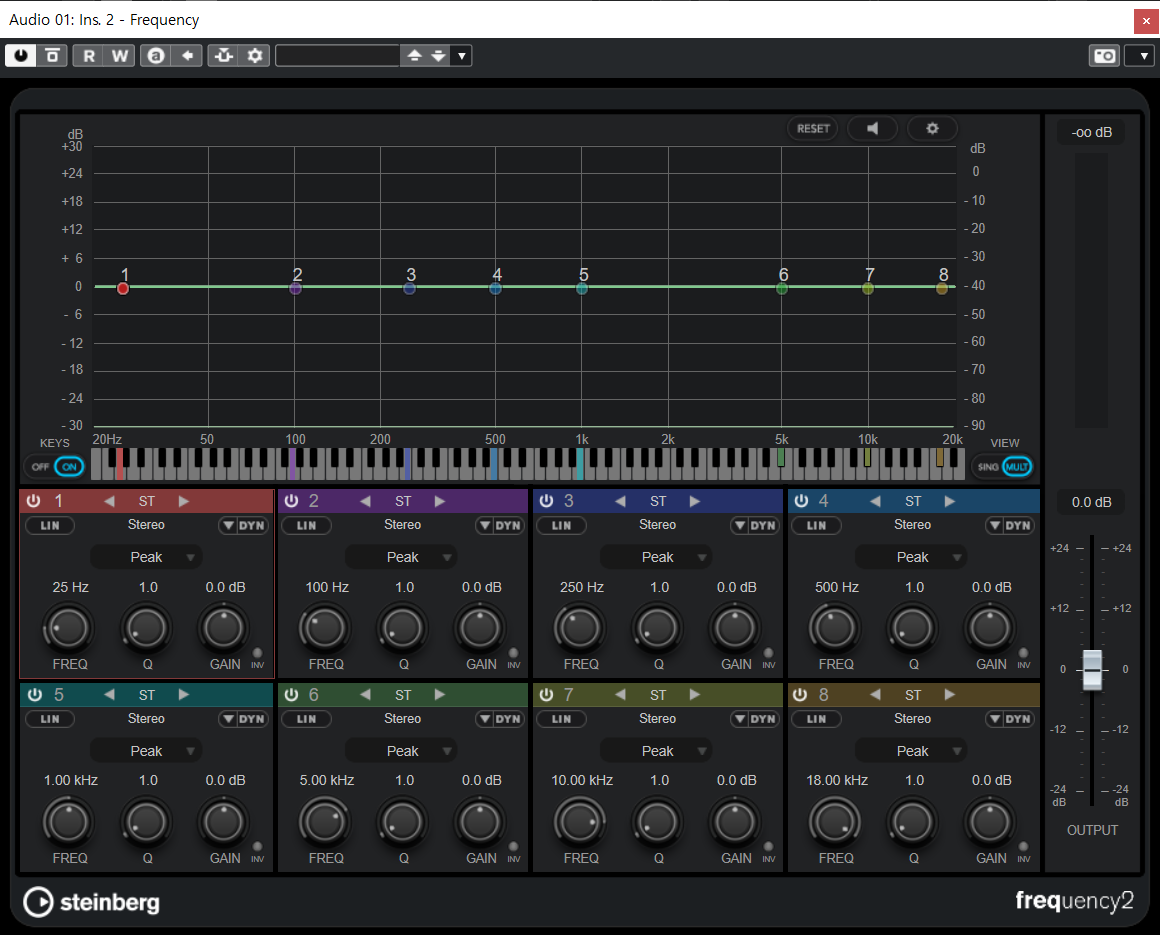Screen dimensions: 1160x935
Task: Click band 3 LIN linear phase button
Action: point(561,525)
